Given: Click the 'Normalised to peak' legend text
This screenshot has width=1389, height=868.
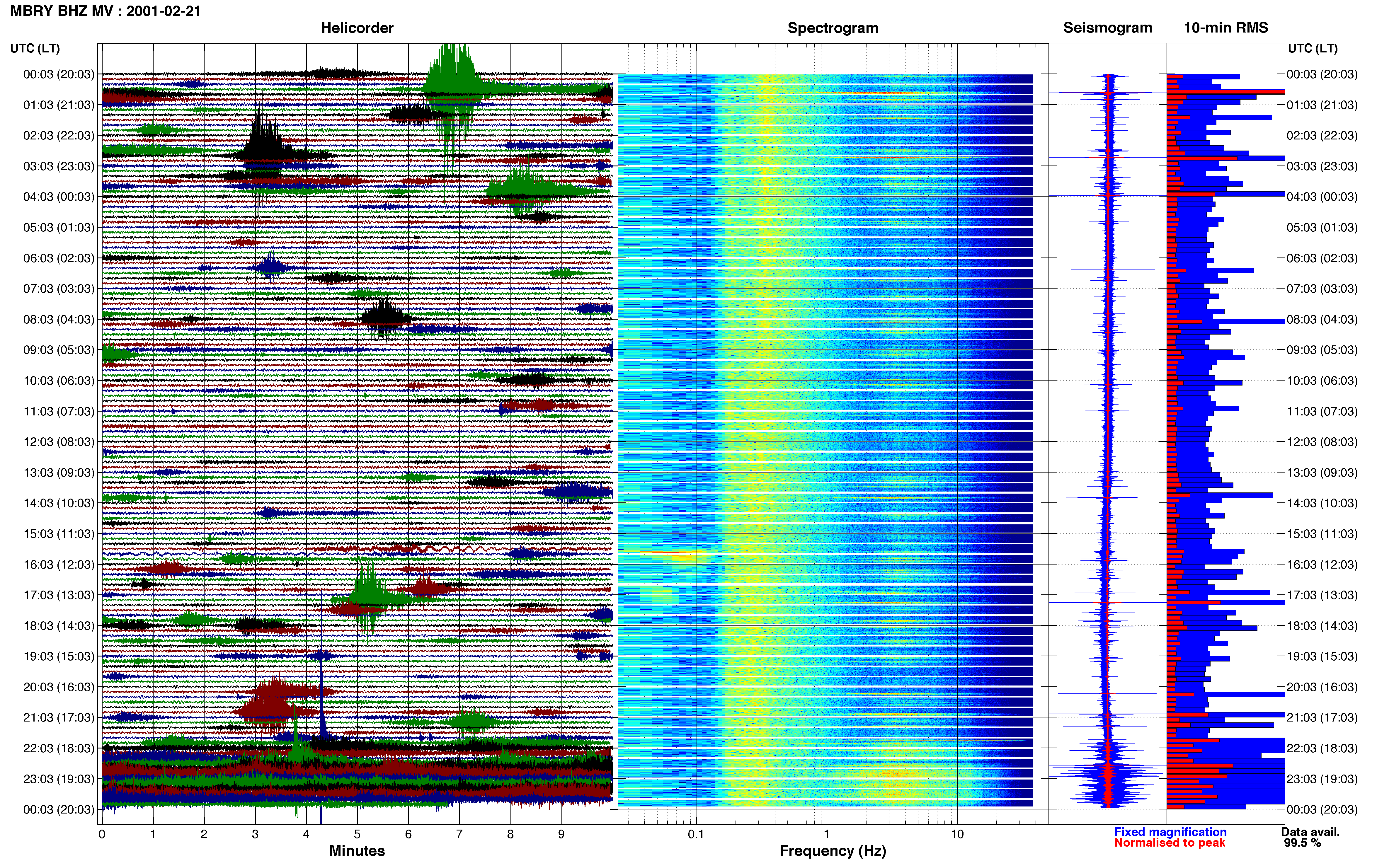Looking at the screenshot, I should click(1170, 843).
